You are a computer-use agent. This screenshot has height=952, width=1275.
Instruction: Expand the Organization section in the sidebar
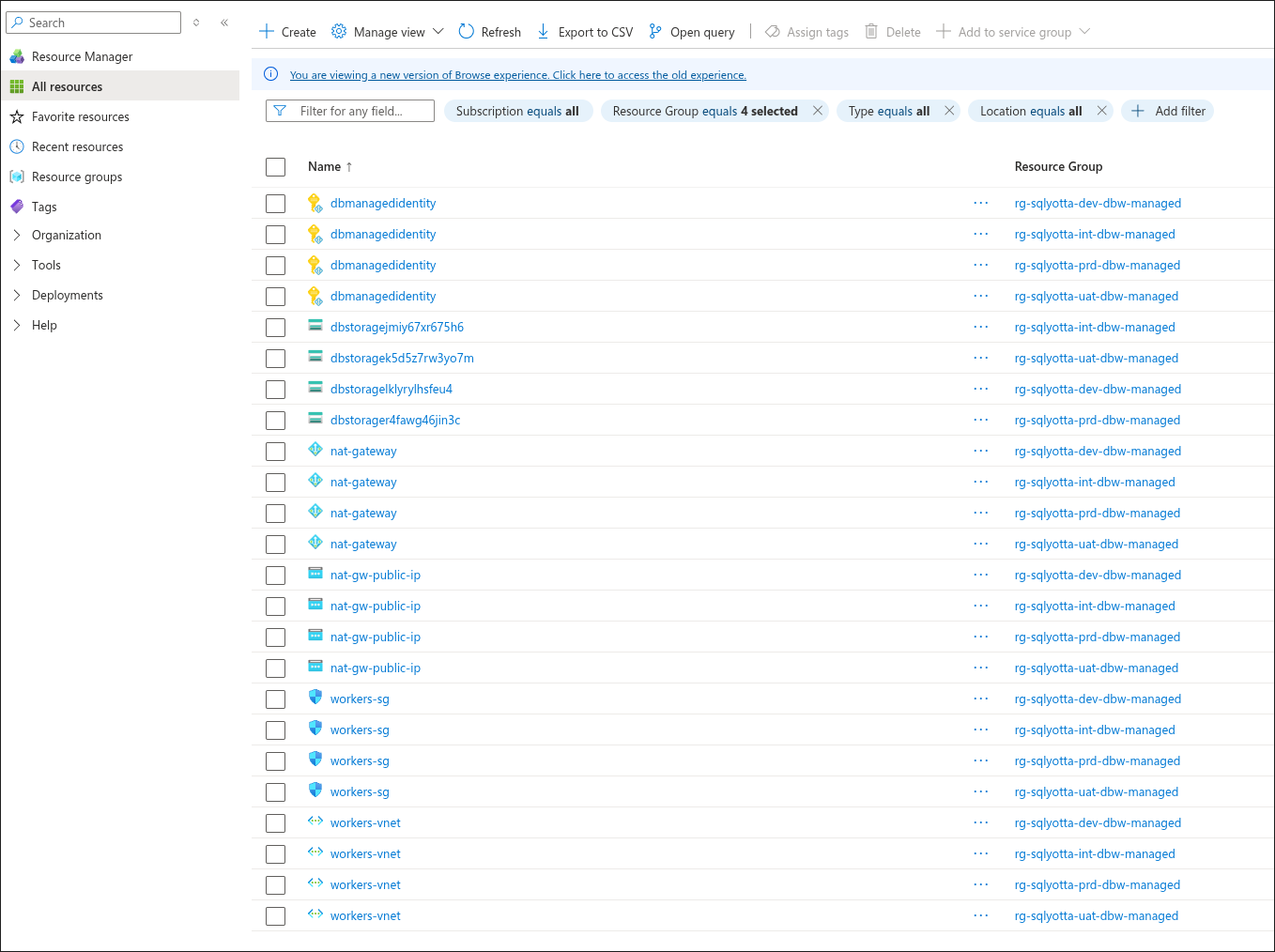click(17, 235)
